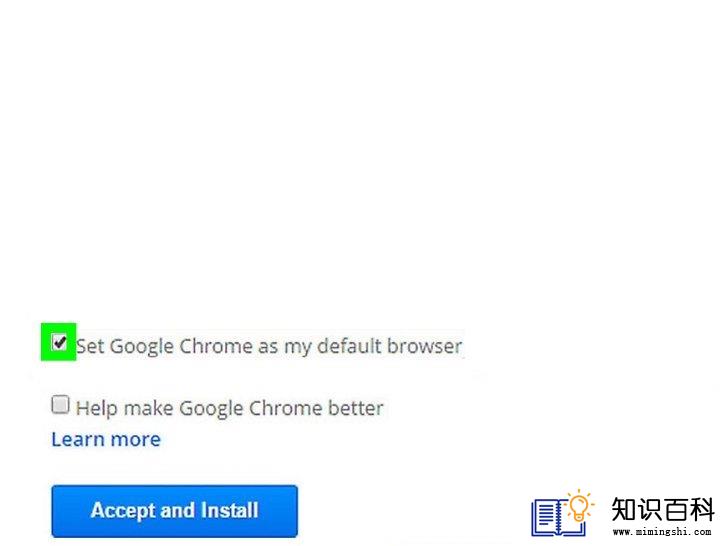Viewport: 728px width, 546px height.
Task: Click the word 'more' in the blue link
Action: point(136,440)
